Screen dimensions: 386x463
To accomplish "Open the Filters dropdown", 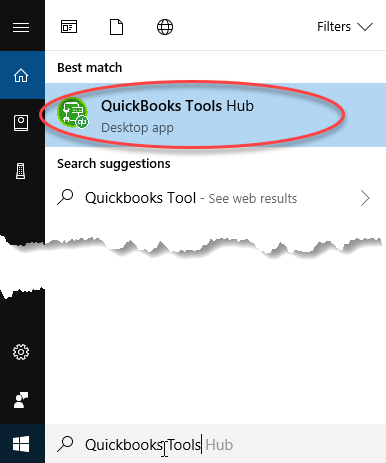I will click(x=345, y=27).
